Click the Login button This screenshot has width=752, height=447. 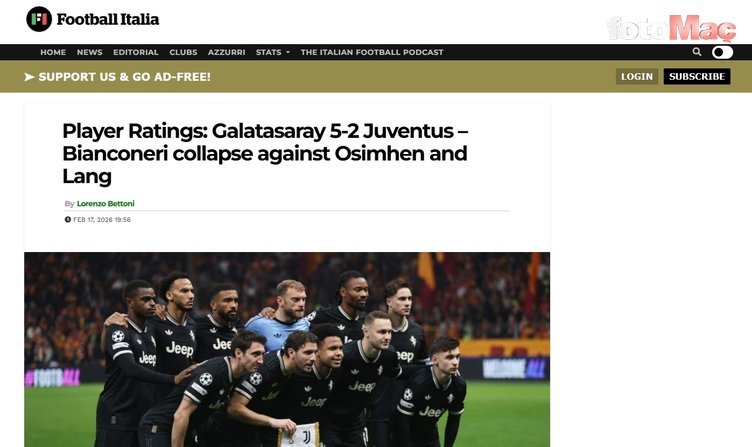click(x=637, y=77)
